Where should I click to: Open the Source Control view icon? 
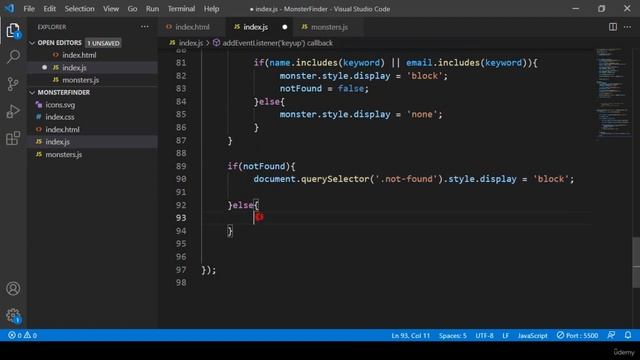tap(13, 84)
